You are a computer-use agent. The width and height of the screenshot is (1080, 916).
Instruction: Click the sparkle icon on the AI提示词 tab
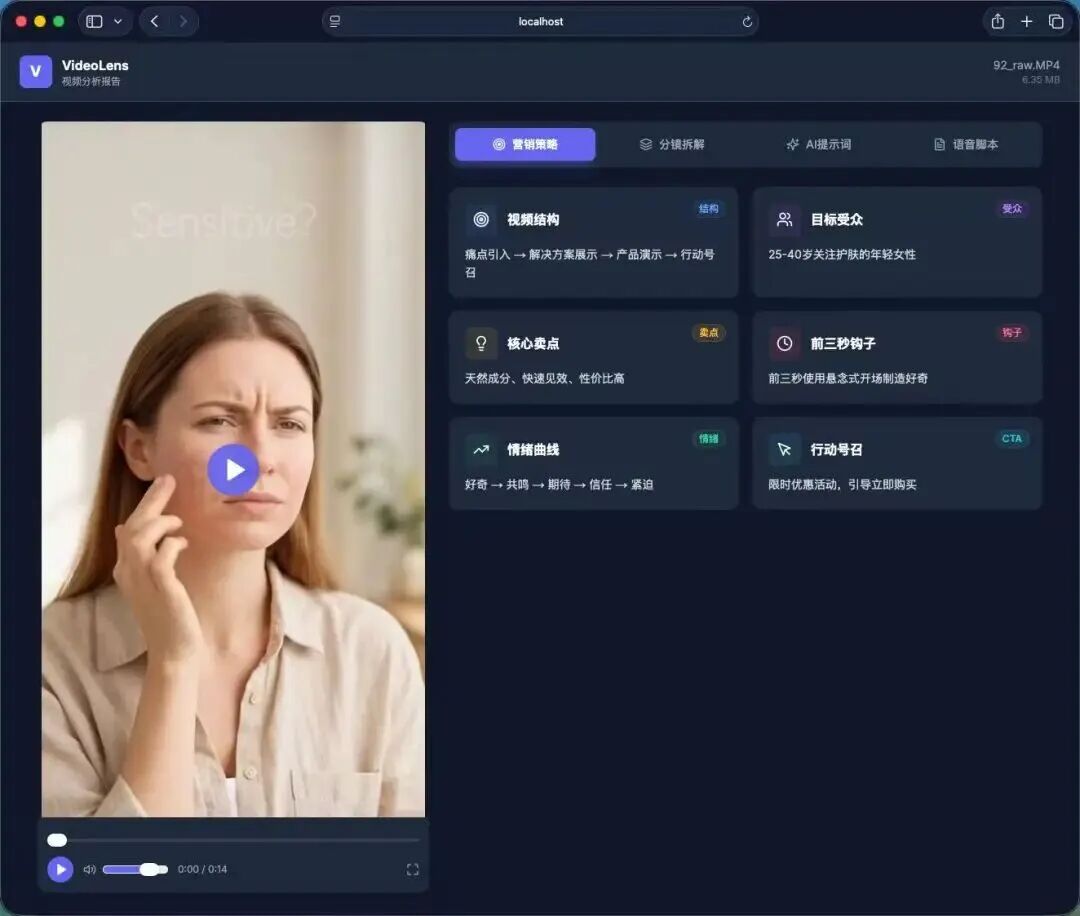coord(793,144)
